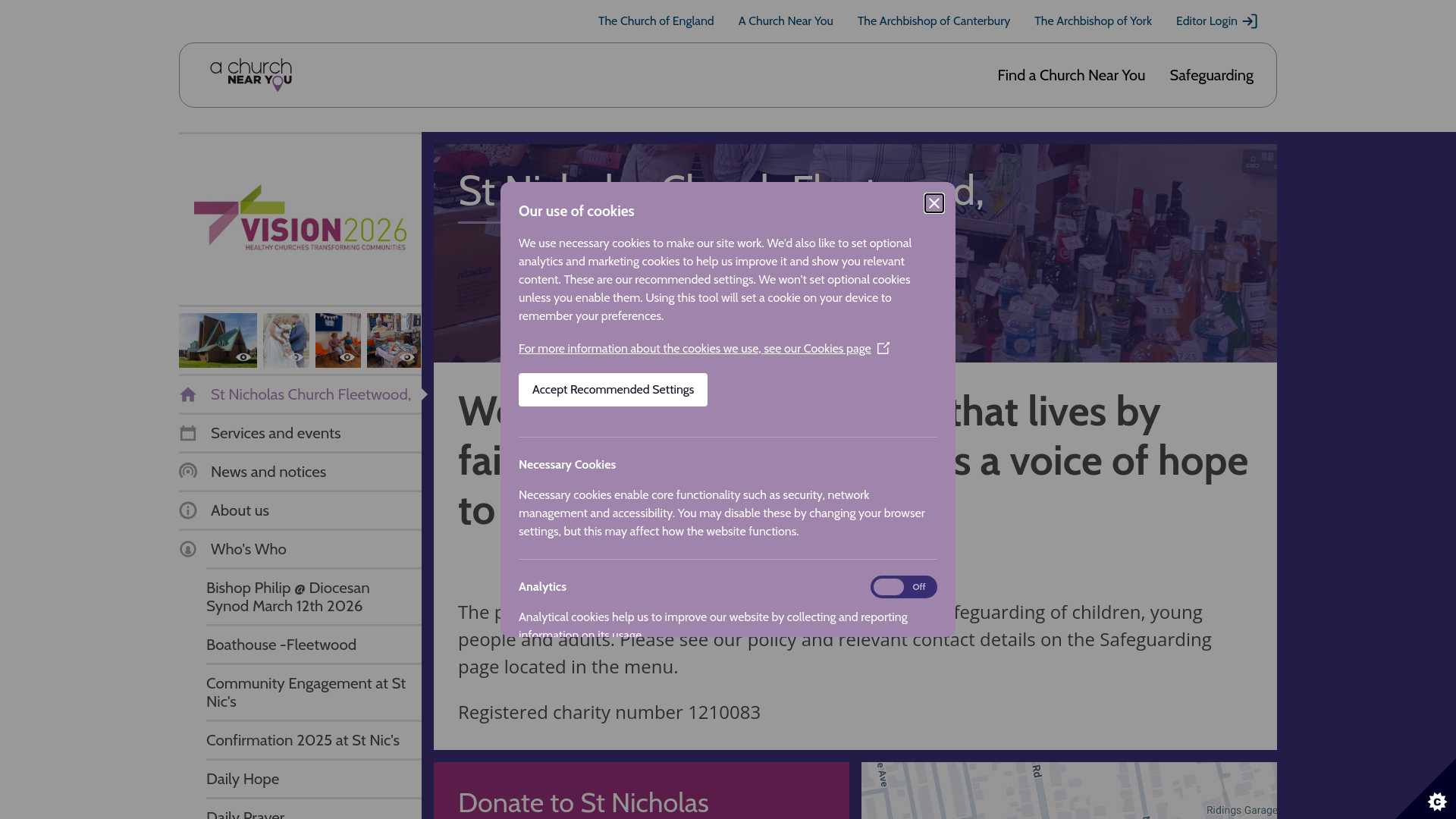Open cookie settings gear icon
The height and width of the screenshot is (819, 1456).
point(1436,801)
